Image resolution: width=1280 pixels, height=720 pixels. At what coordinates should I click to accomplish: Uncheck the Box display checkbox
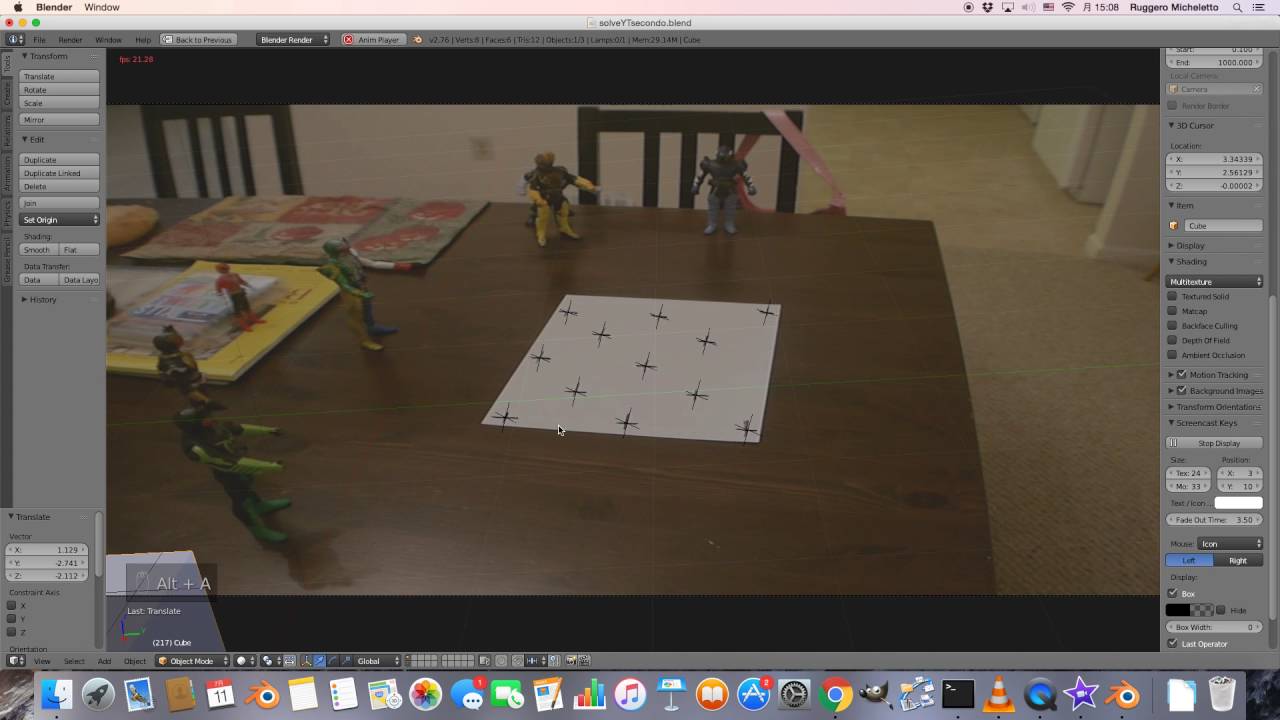click(1173, 594)
